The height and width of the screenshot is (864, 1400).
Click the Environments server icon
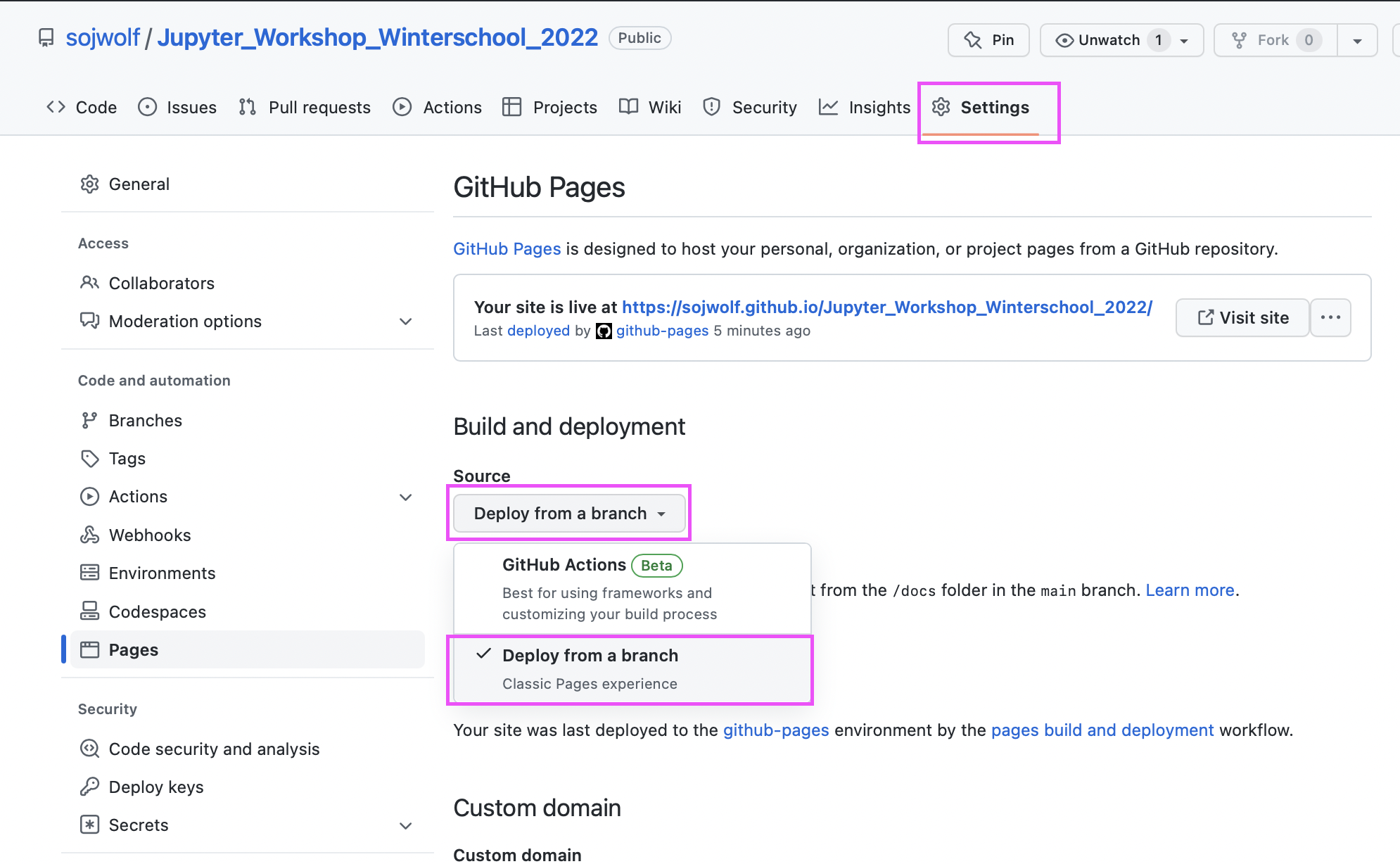tap(89, 573)
